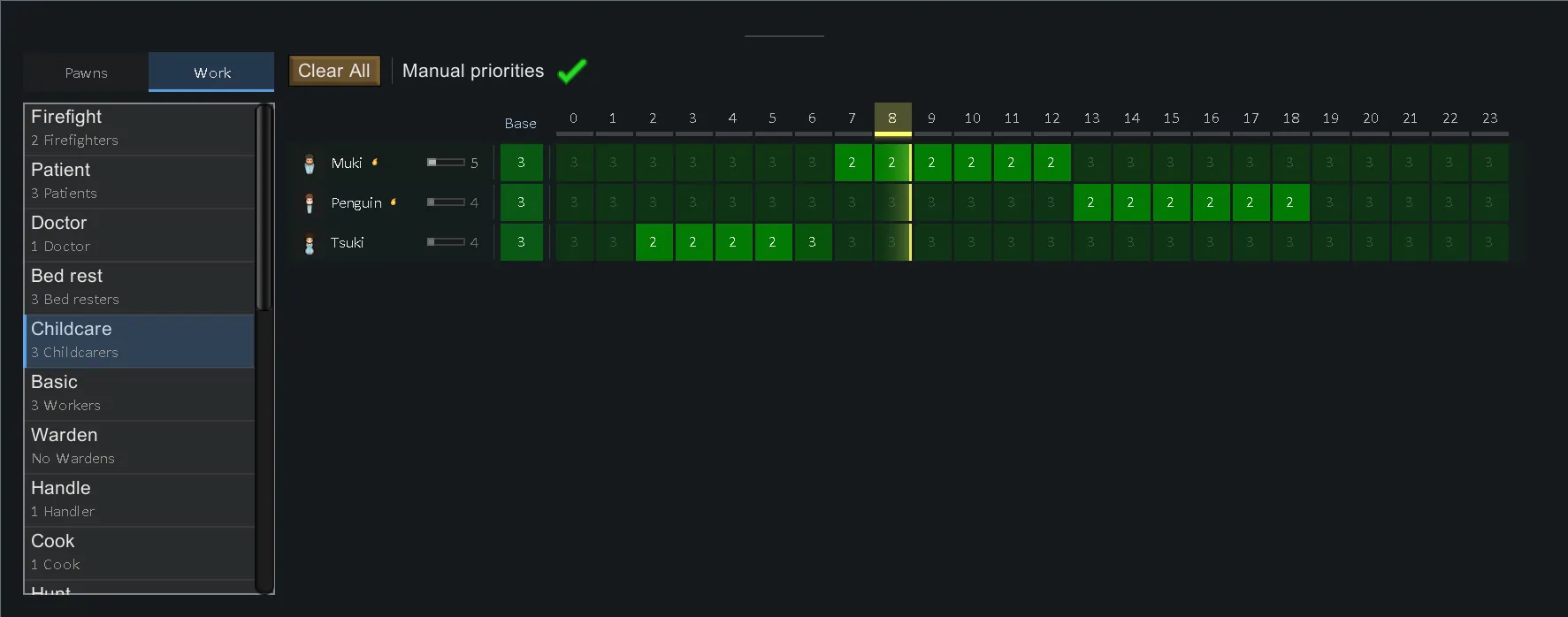Select the Doctor work type
1568x617 pixels.
point(139,234)
